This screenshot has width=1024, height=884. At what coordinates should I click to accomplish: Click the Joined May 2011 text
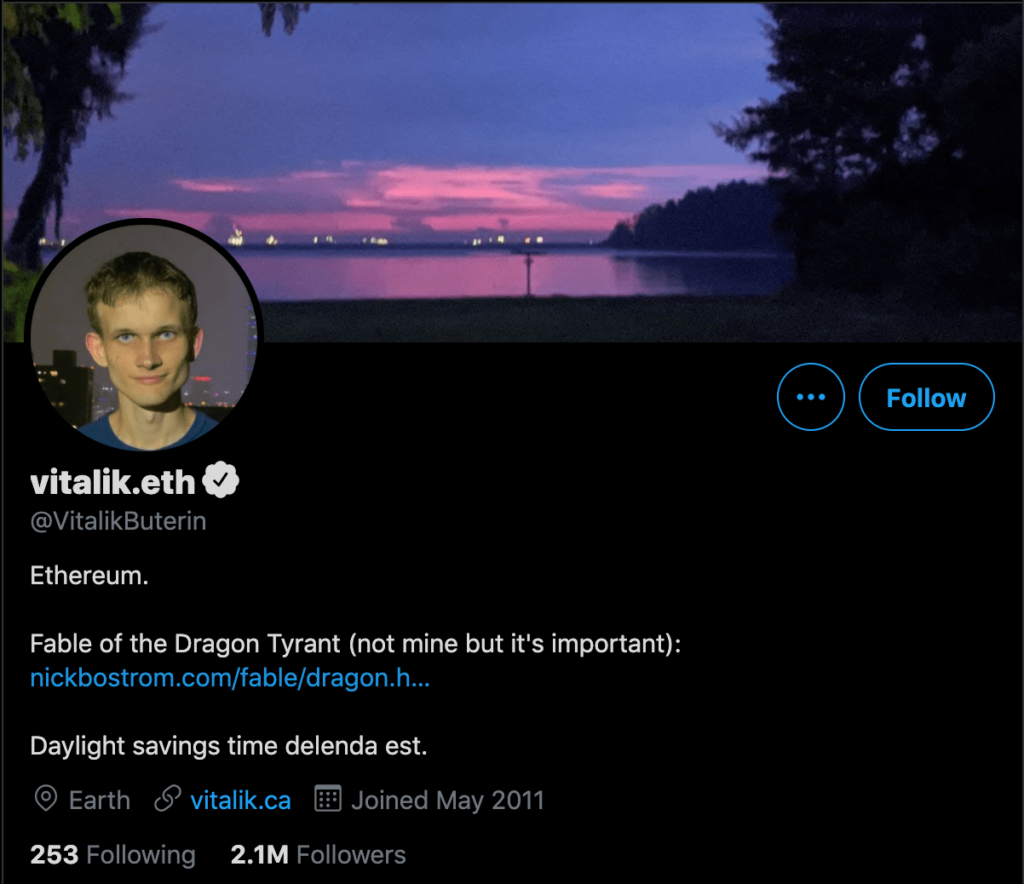[x=447, y=800]
